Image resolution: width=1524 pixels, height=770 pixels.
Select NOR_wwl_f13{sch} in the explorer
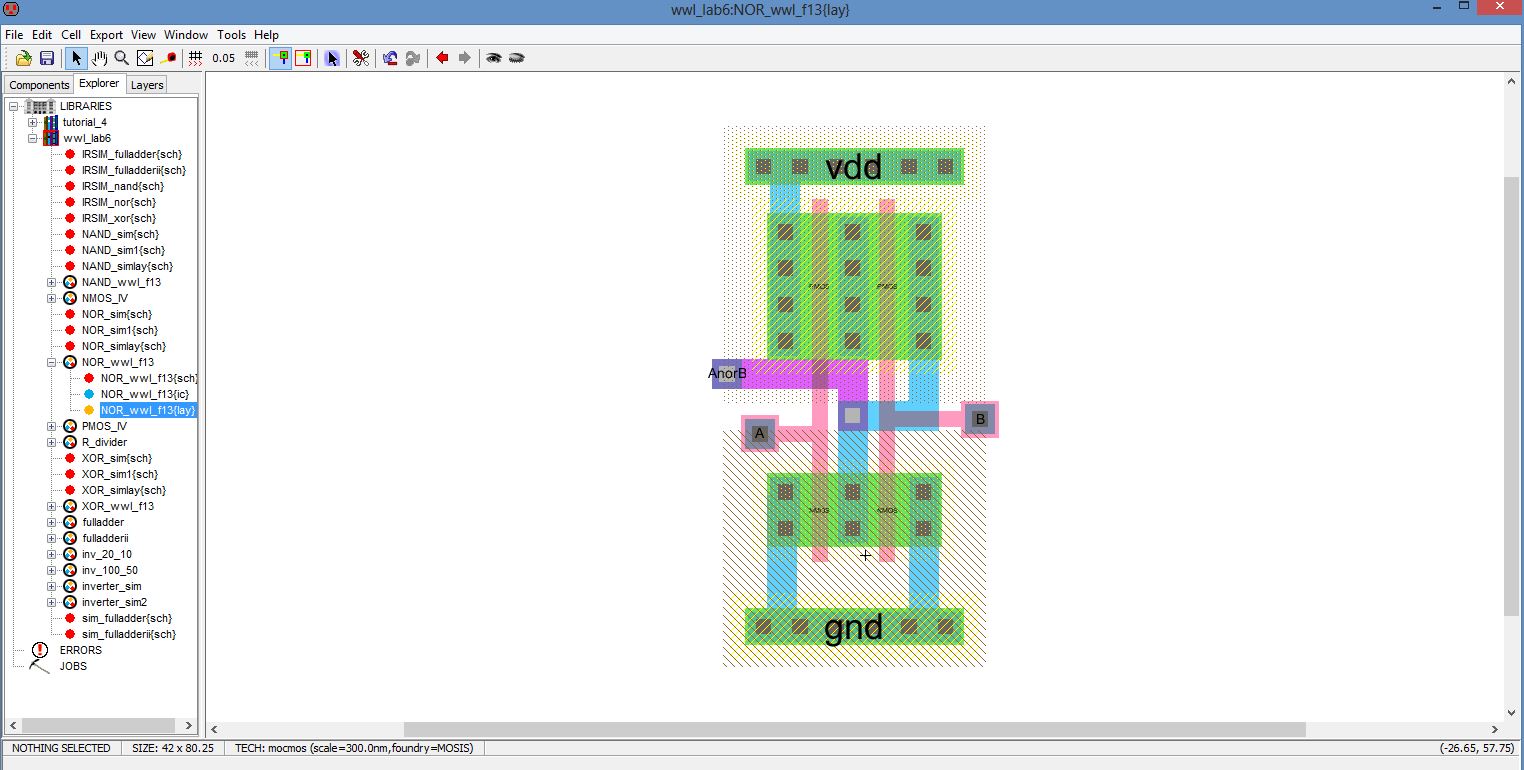point(149,378)
